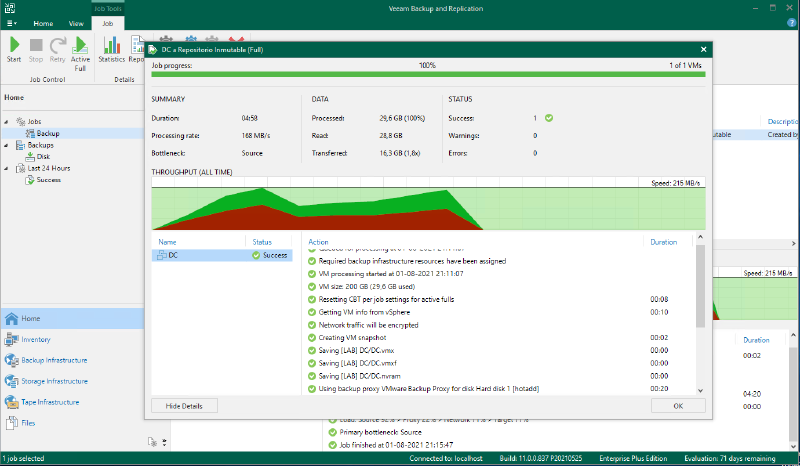
Task: Click 'Enterprise Plus Edition' in status bar
Action: (633, 458)
